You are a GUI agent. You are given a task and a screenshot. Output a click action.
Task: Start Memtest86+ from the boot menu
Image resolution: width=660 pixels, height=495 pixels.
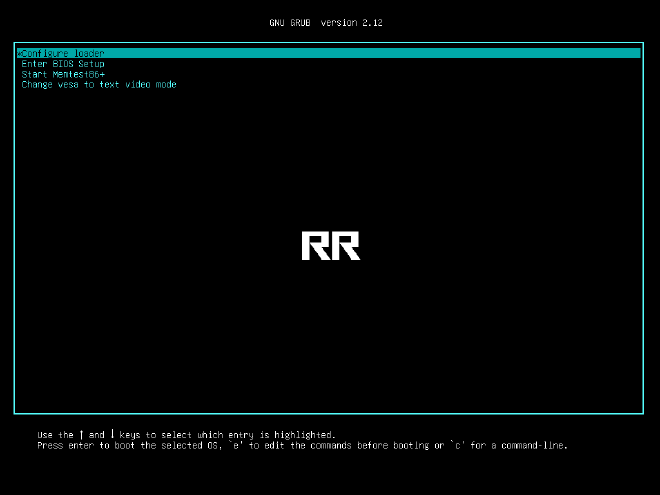[63, 74]
